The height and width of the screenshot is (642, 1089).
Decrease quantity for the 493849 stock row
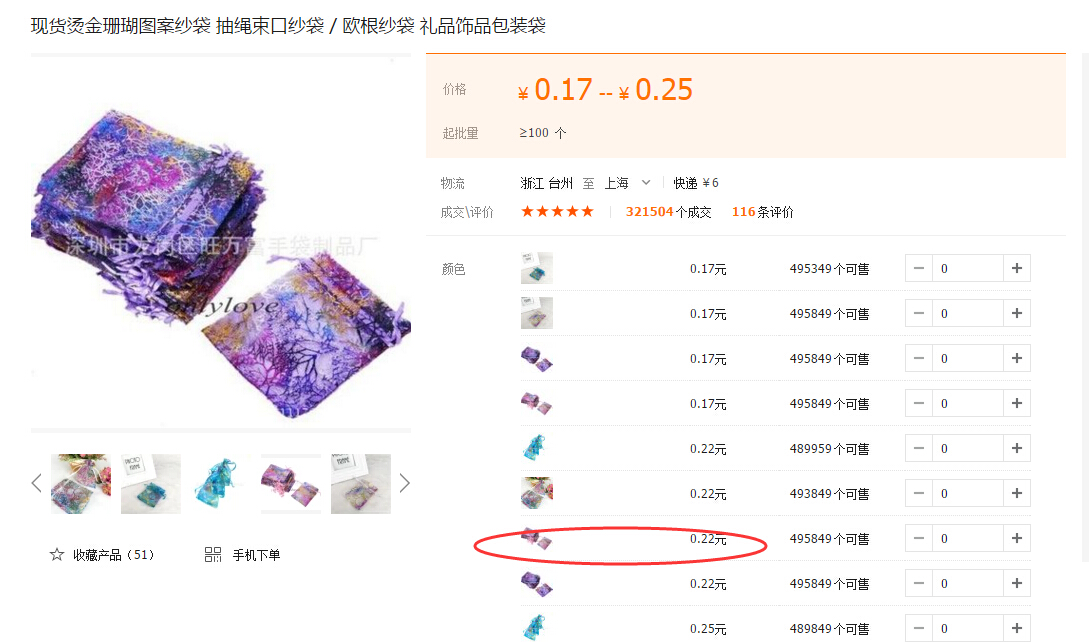pyautogui.click(x=918, y=493)
